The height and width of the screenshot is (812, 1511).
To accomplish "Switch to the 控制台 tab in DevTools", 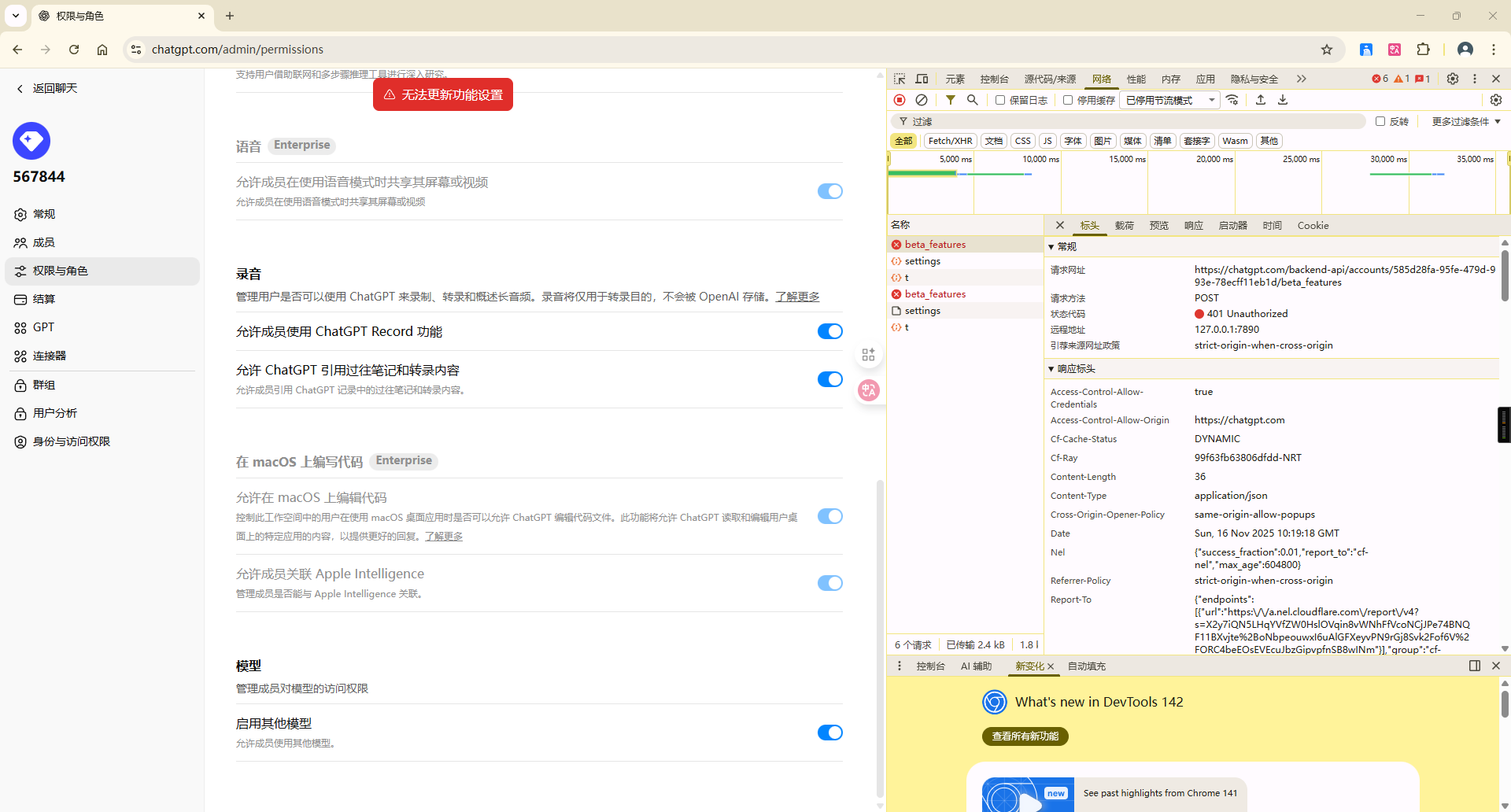I will tap(994, 79).
